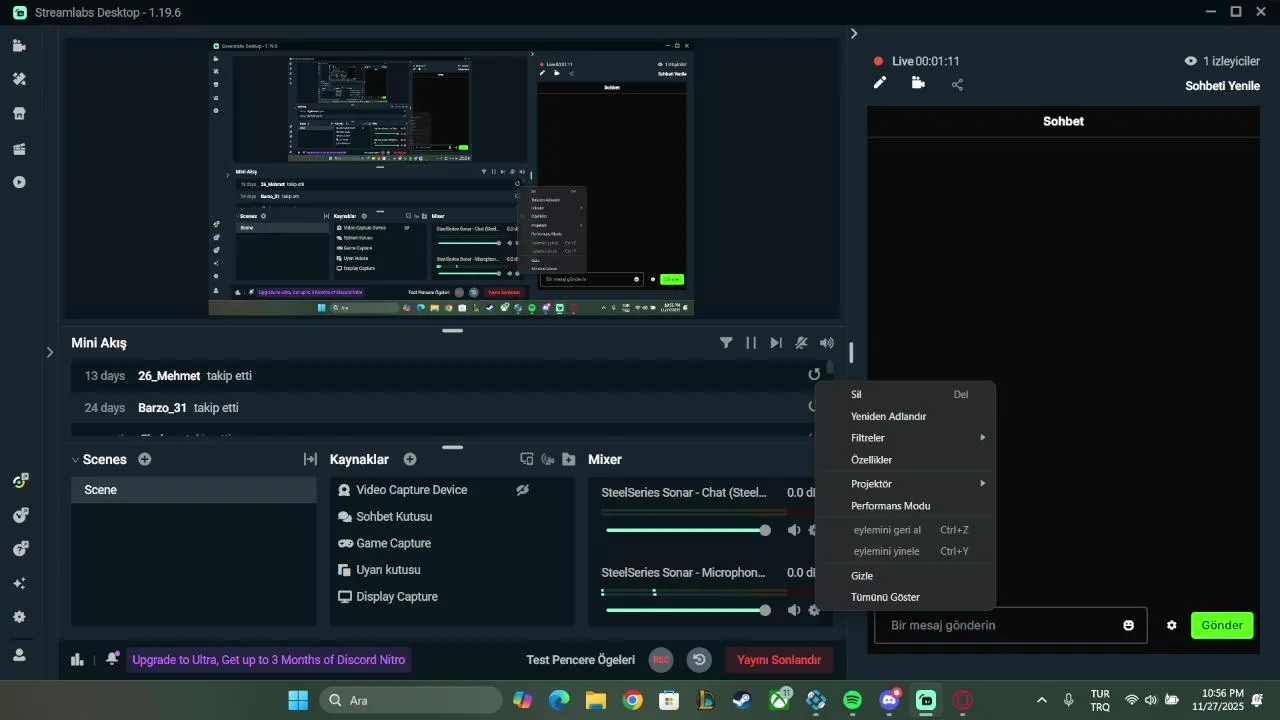Click the pencil edit stream info icon

tap(880, 83)
